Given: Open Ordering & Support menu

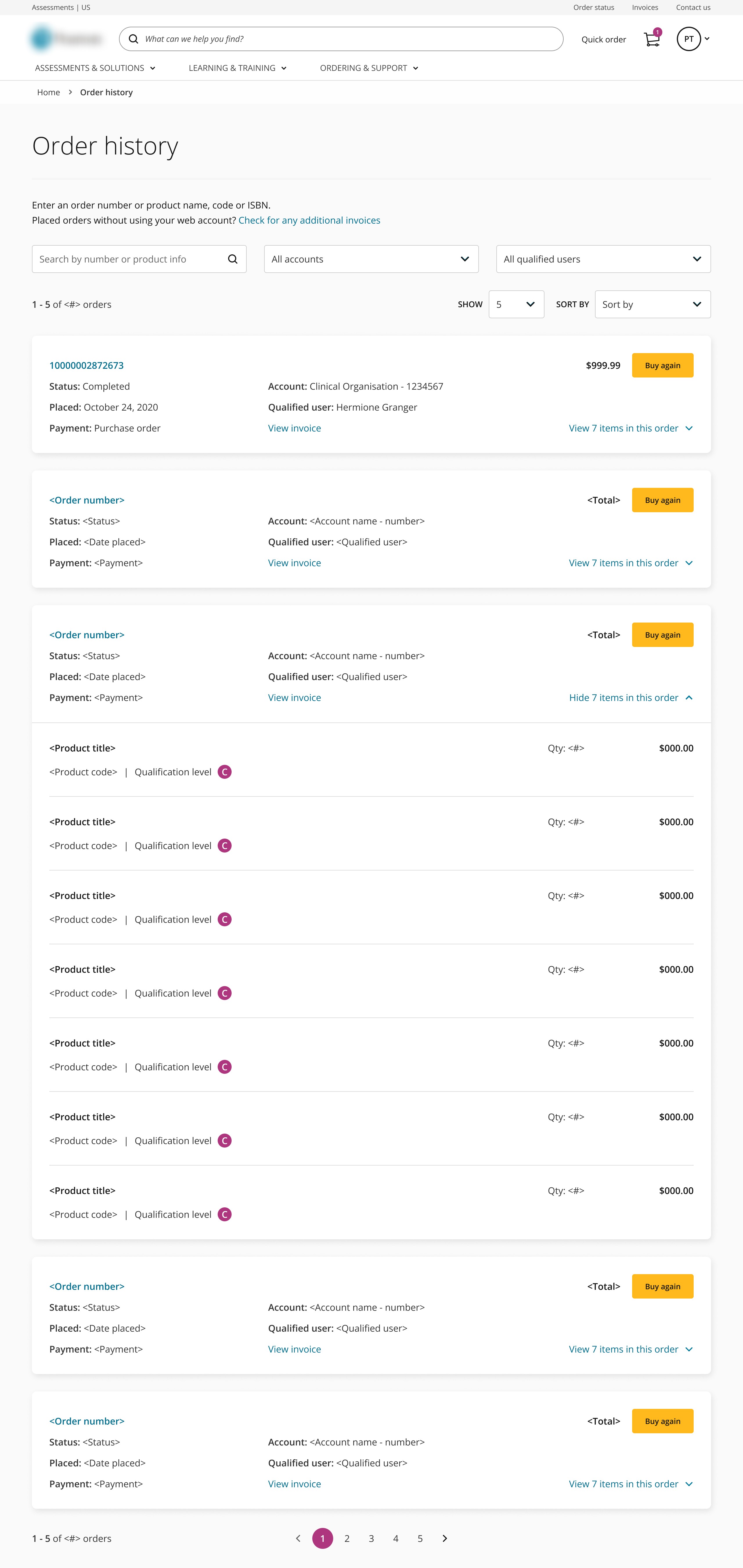Looking at the screenshot, I should [x=369, y=68].
